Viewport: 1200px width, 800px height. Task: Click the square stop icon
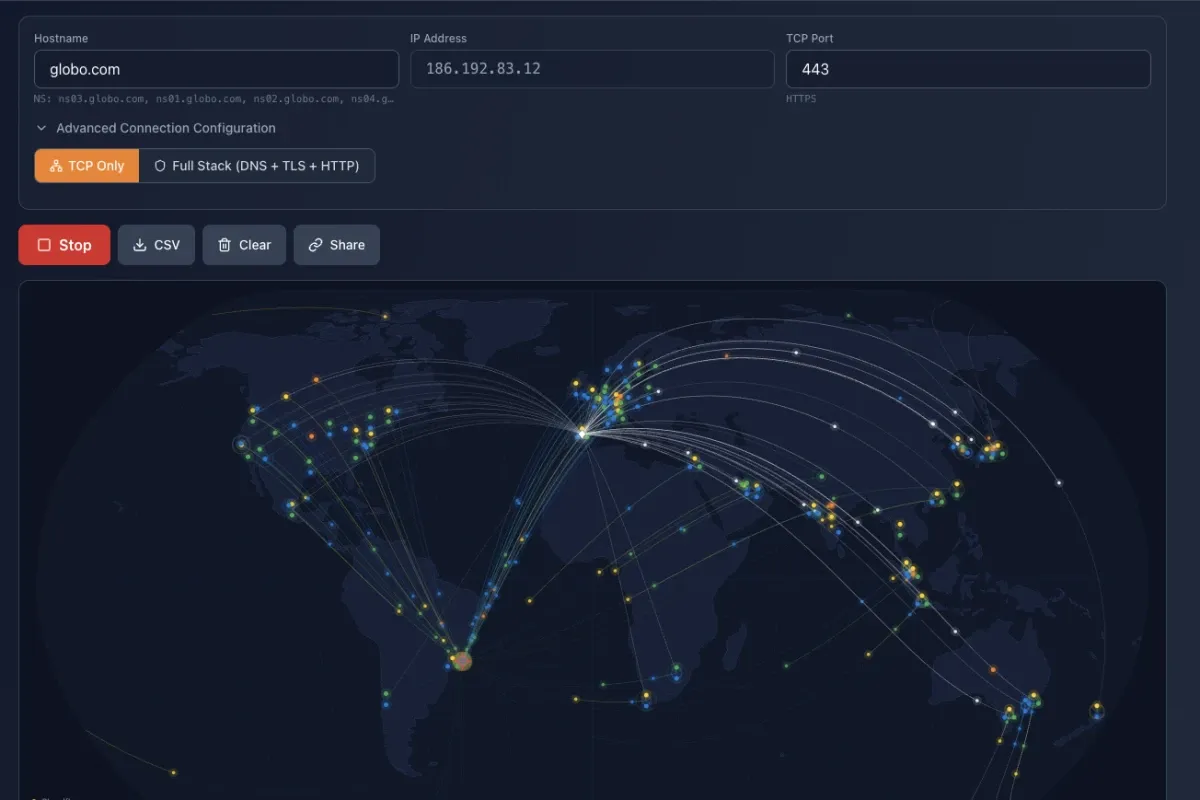tap(44, 245)
